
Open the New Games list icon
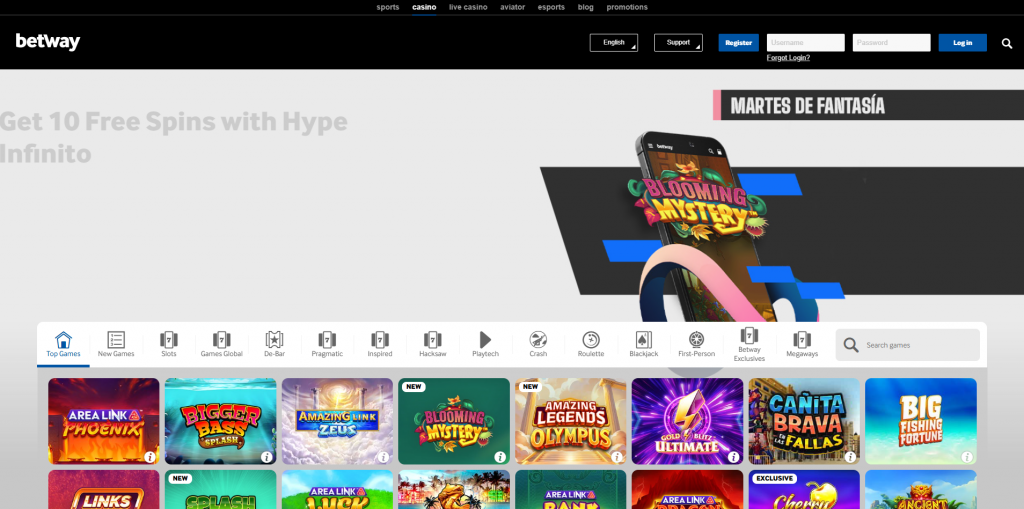[x=116, y=340]
